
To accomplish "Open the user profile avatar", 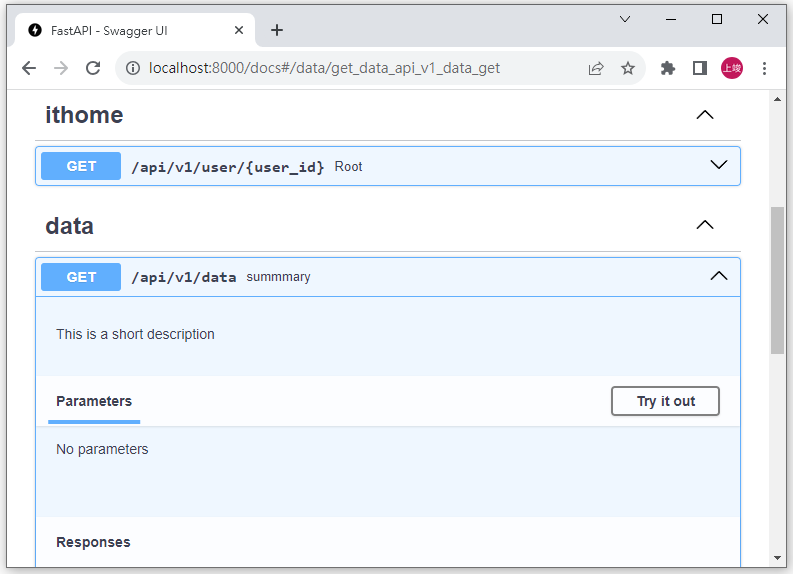I will [x=731, y=68].
